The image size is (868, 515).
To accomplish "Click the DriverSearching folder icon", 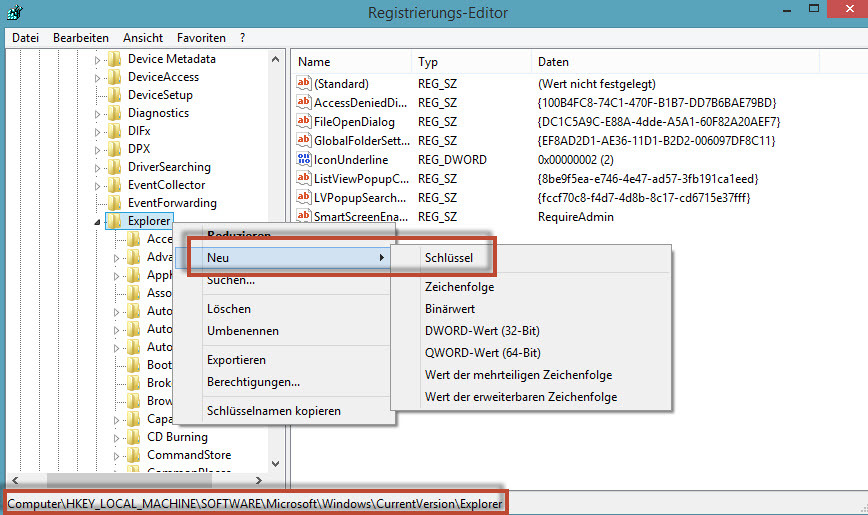I will 114,167.
